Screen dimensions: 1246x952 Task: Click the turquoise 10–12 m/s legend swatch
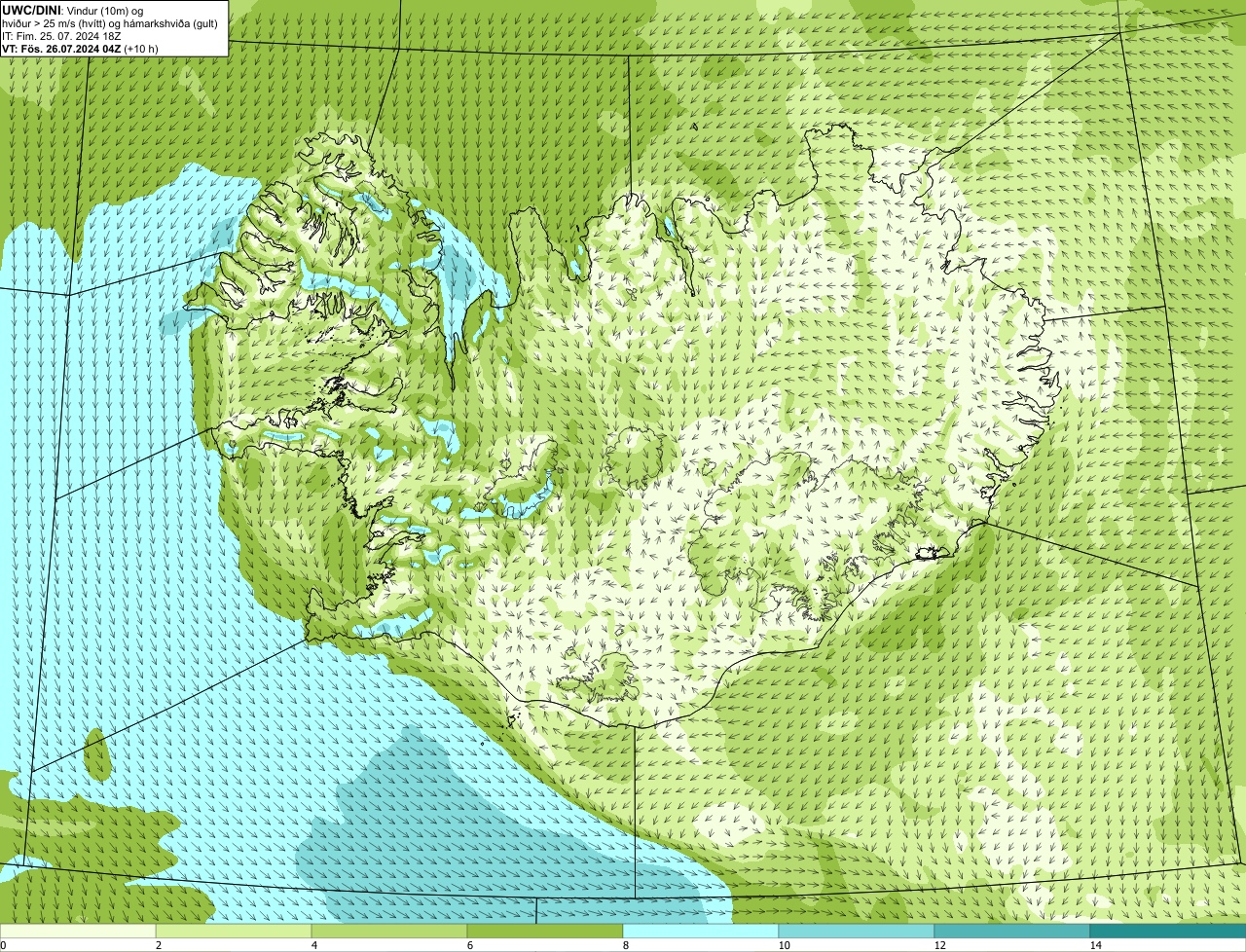pyautogui.click(x=857, y=932)
